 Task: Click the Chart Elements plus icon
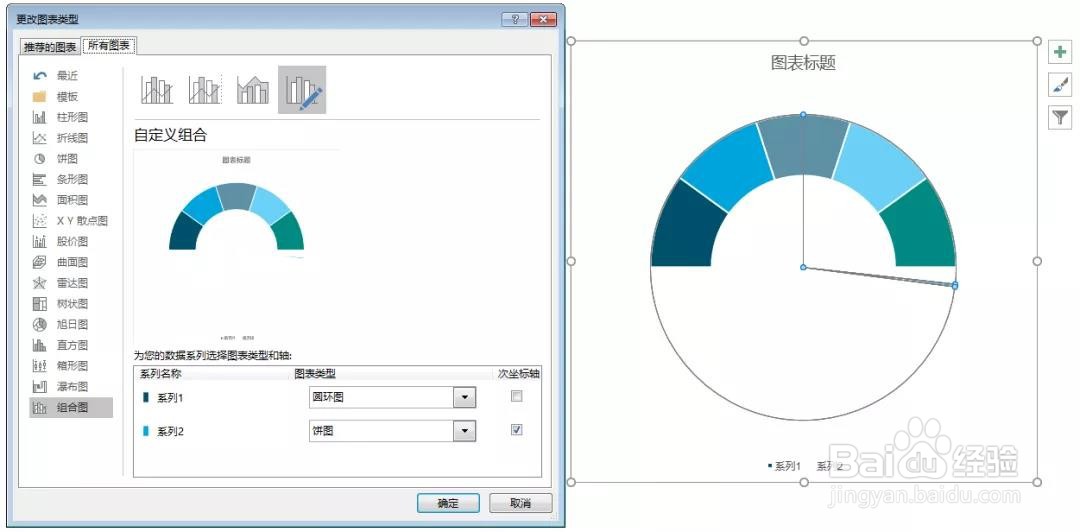pos(1060,52)
